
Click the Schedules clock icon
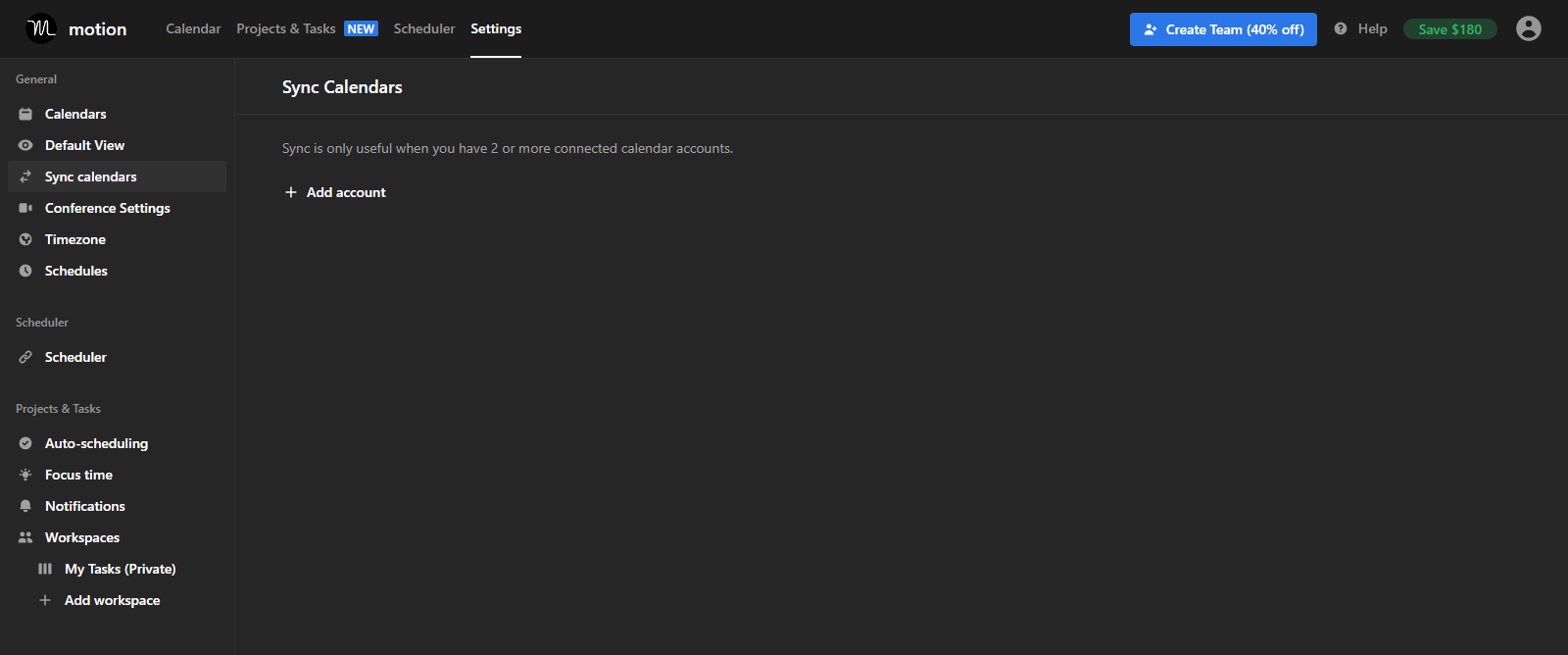pyautogui.click(x=25, y=271)
